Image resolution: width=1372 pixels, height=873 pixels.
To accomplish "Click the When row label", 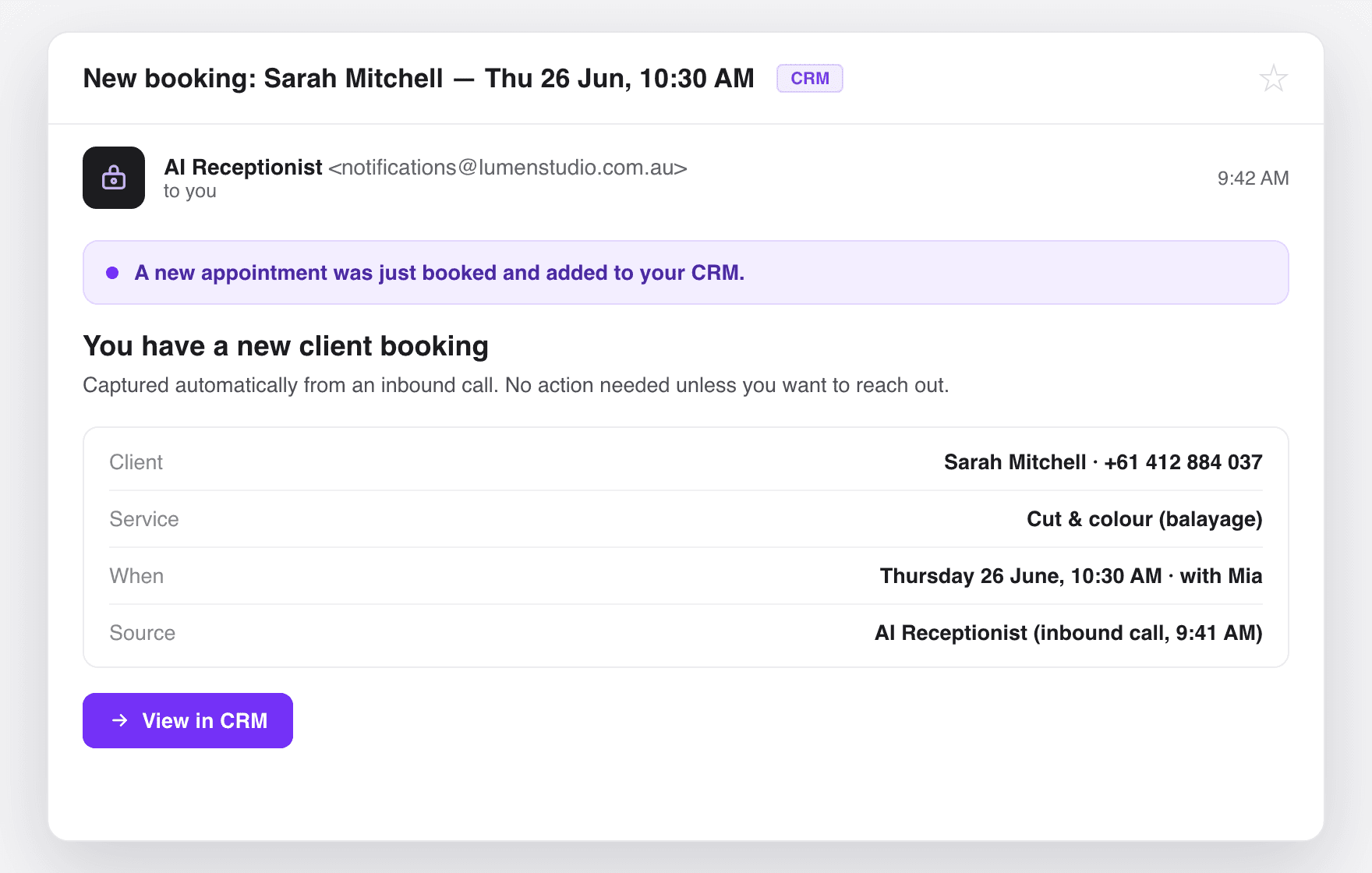I will (136, 576).
